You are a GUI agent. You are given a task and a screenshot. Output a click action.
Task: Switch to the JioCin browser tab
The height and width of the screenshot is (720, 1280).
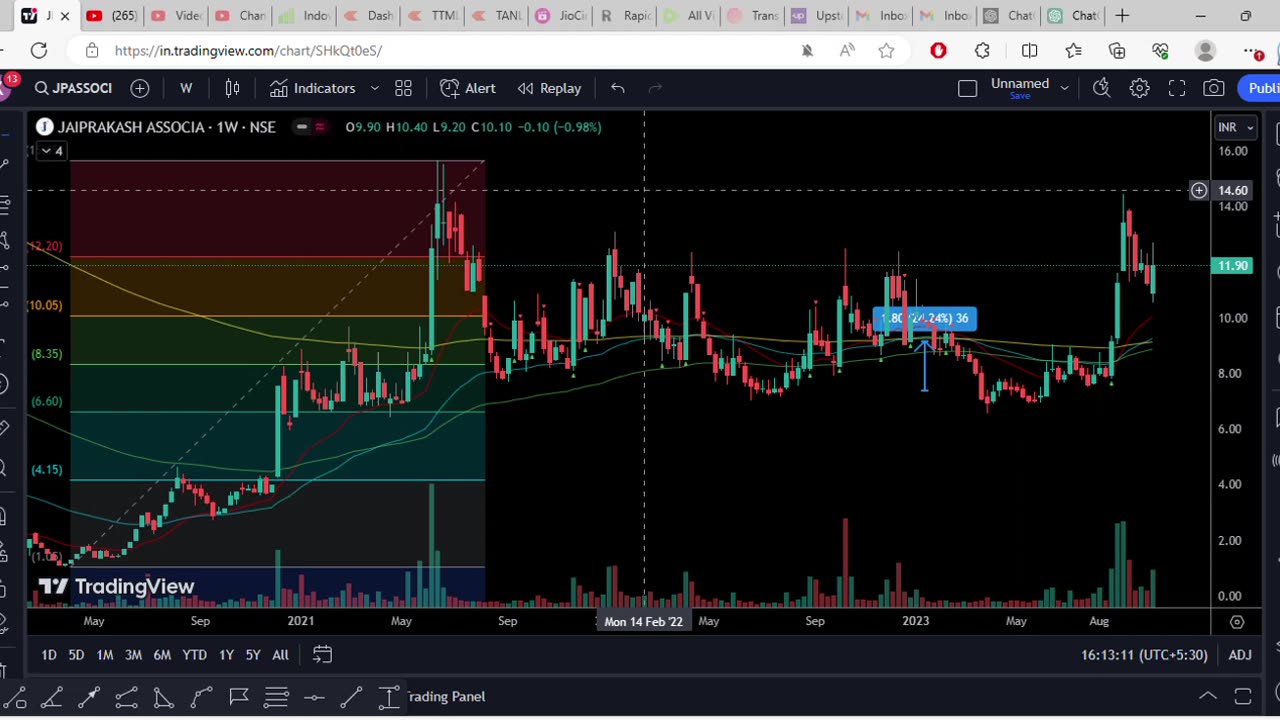point(560,16)
